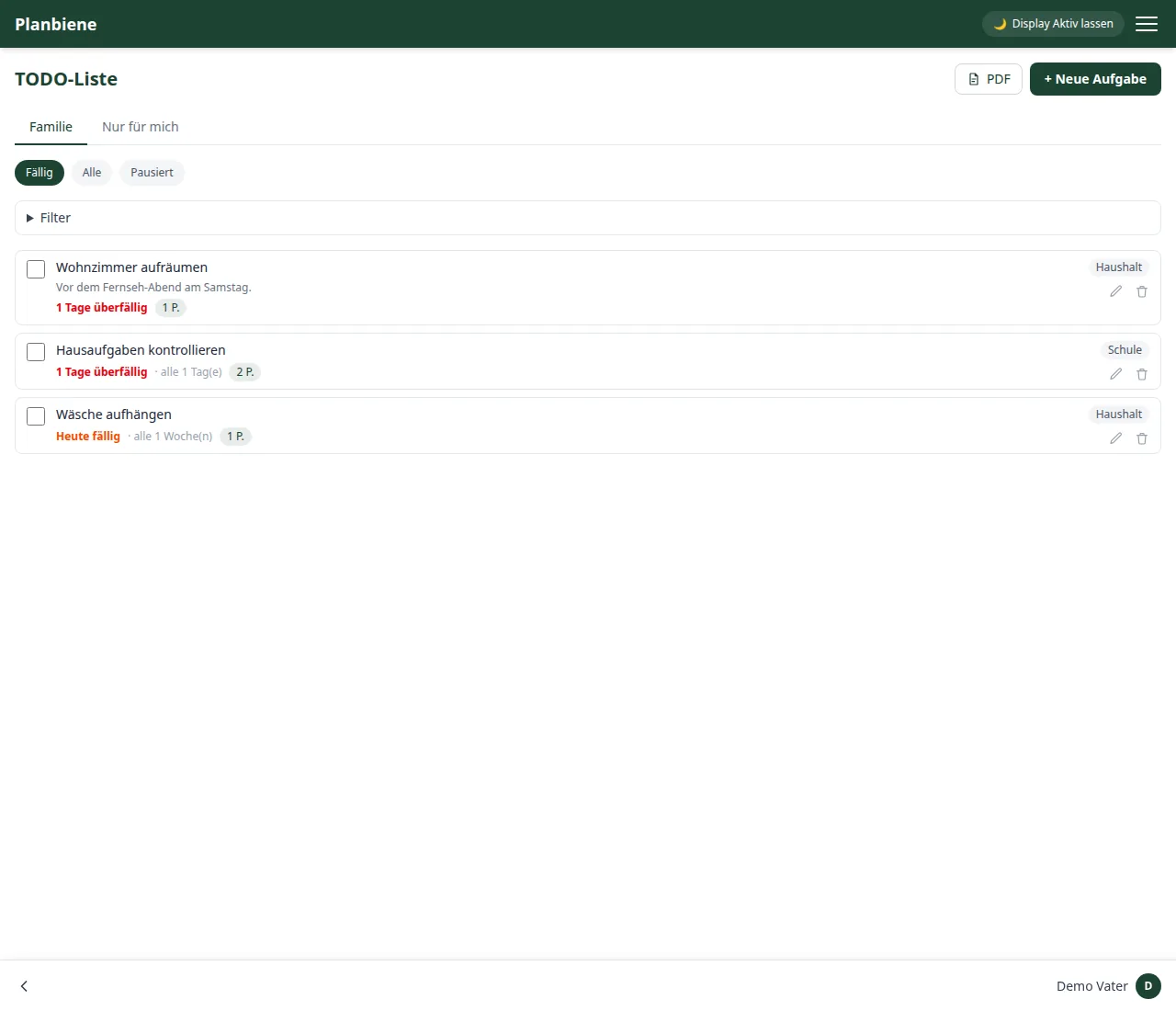Check off Wohnzimmer aufräumen
This screenshot has width=1176, height=1011.
36,269
